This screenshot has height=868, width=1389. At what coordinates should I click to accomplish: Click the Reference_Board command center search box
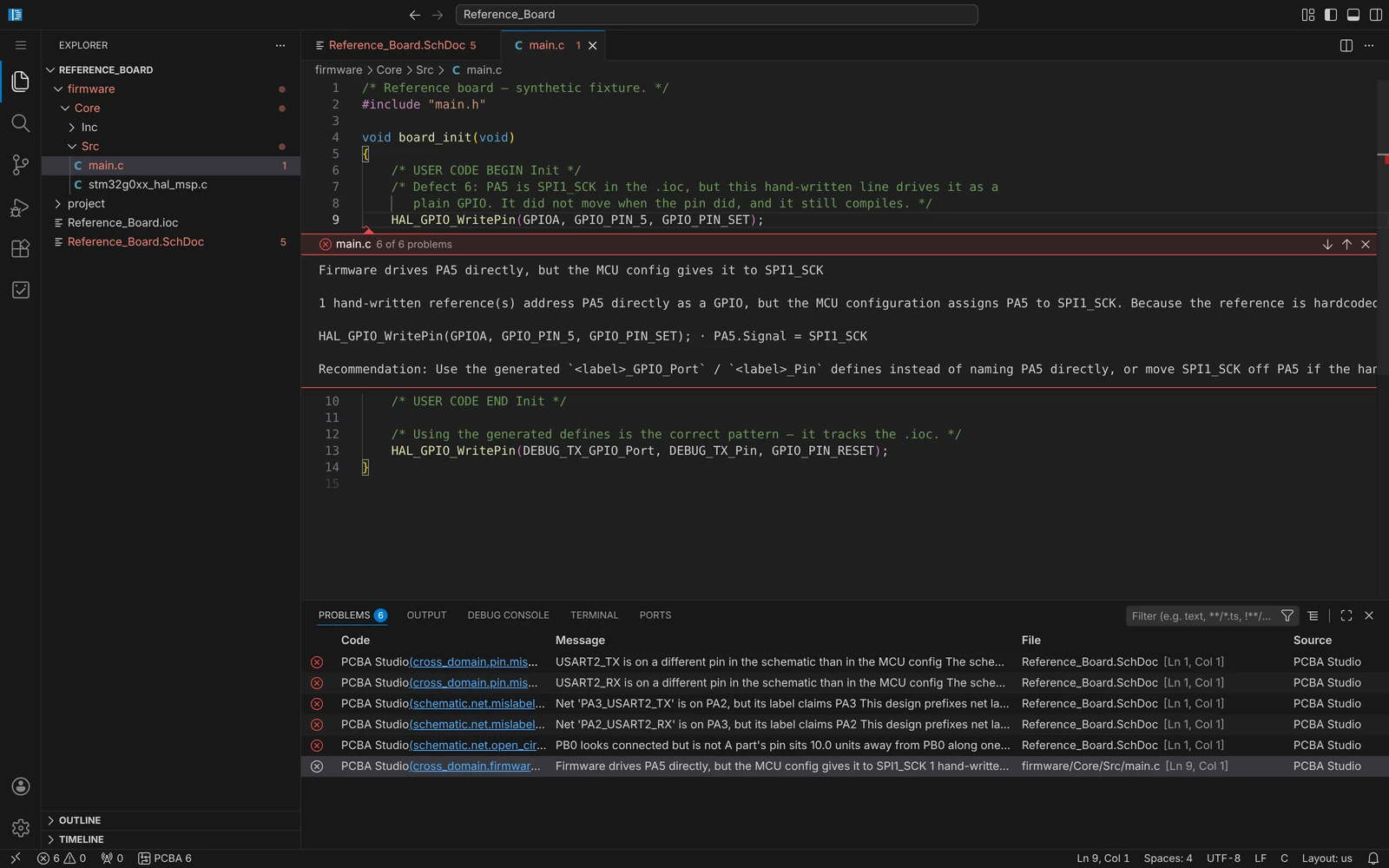tap(717, 15)
